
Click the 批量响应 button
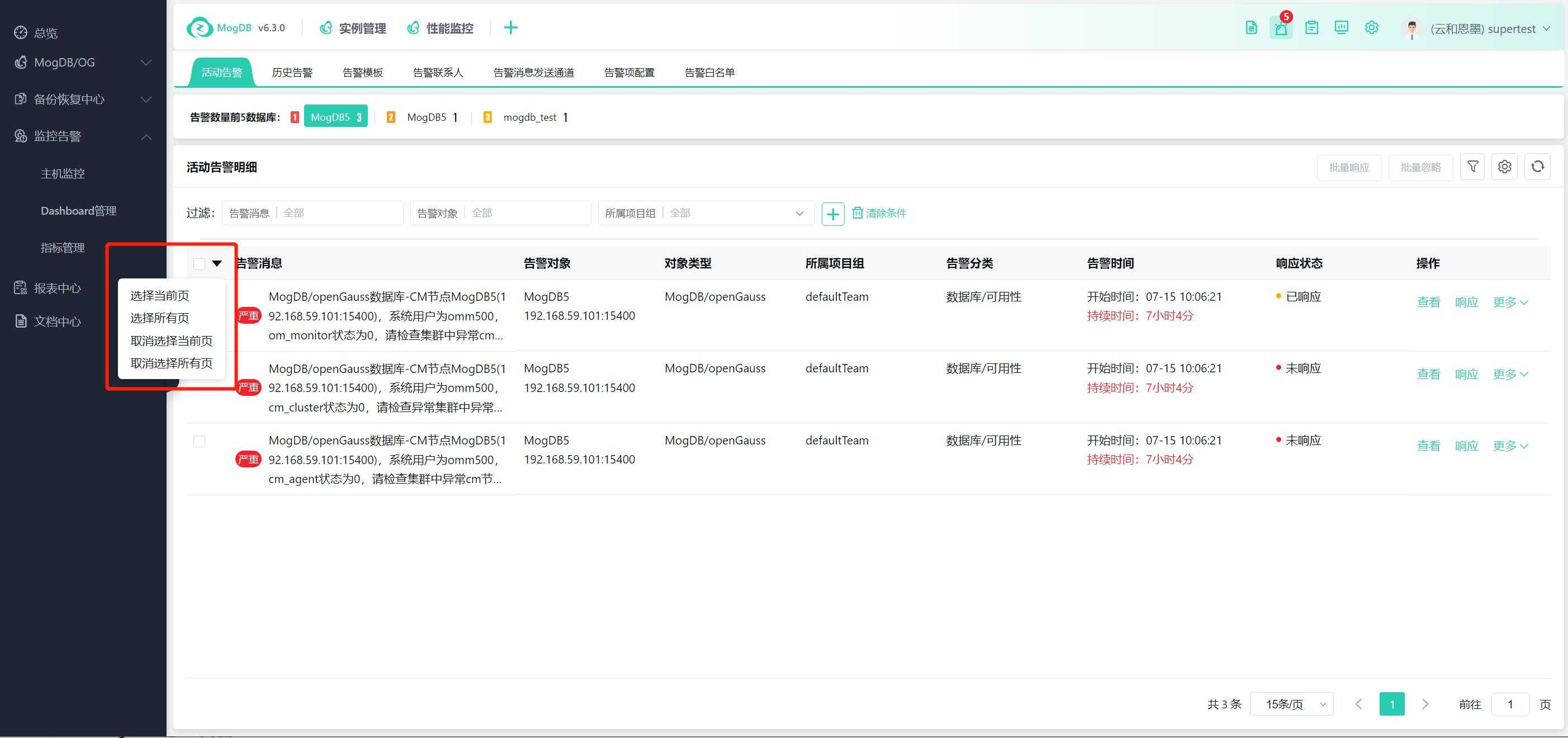1349,167
